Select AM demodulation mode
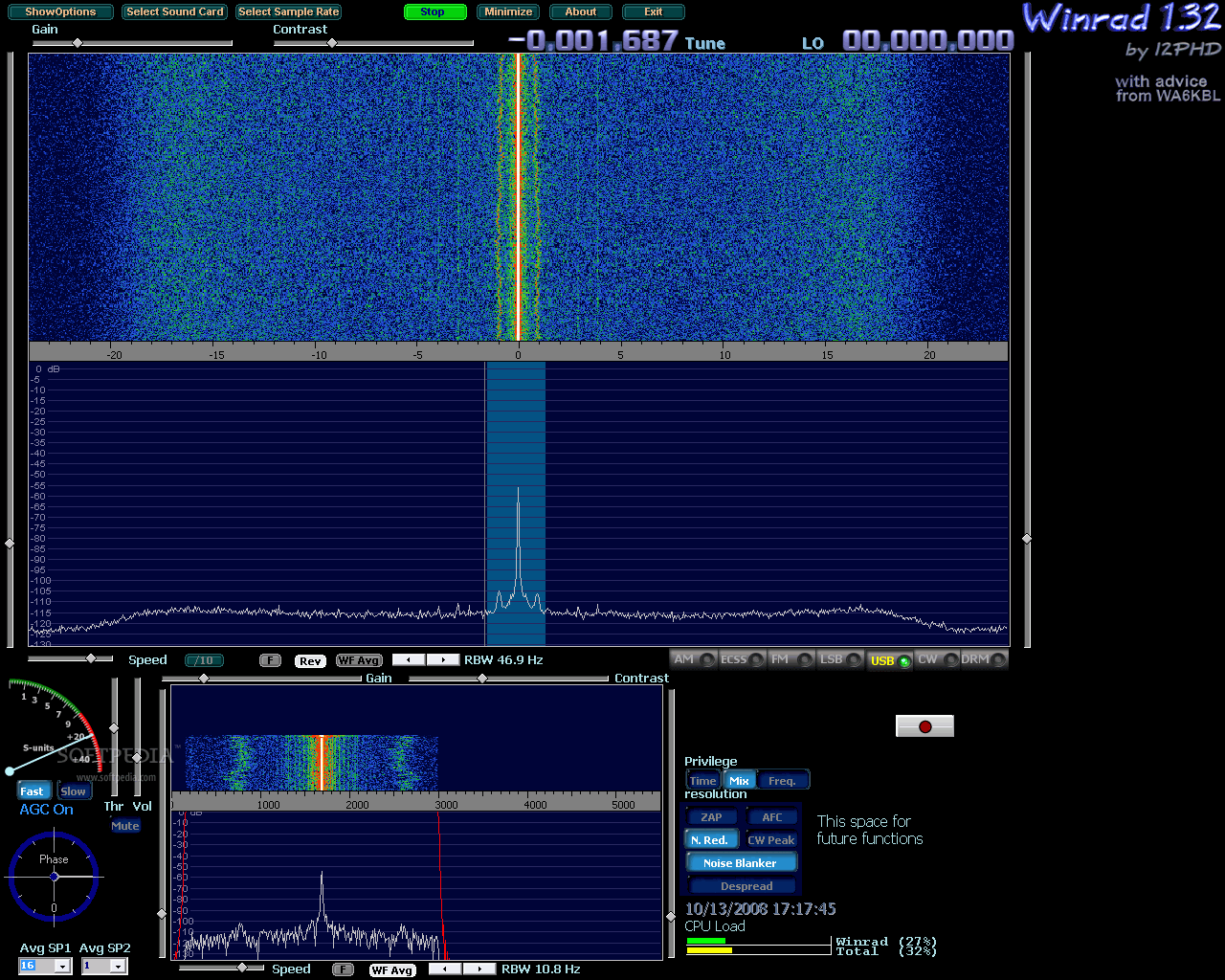 pos(694,659)
